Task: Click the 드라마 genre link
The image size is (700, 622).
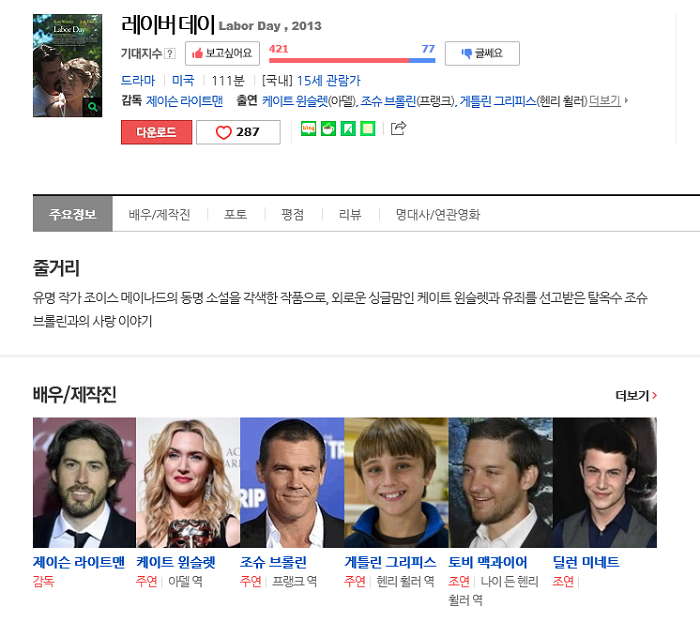Action: click(138, 80)
